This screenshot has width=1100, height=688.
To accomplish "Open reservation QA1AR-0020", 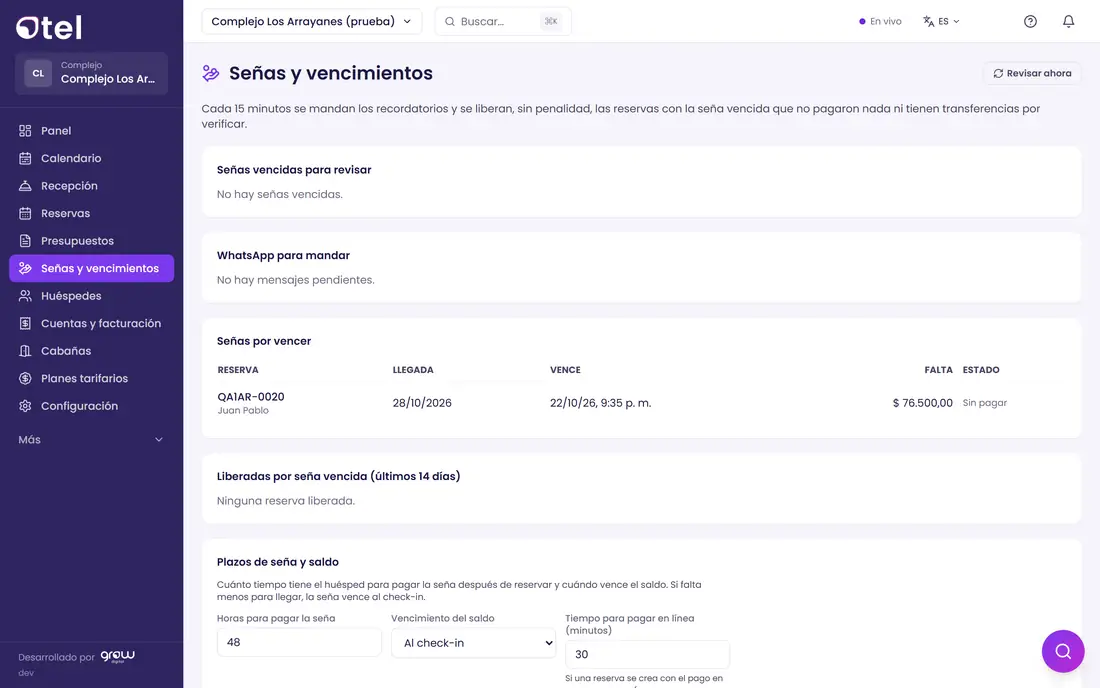I will coord(250,397).
